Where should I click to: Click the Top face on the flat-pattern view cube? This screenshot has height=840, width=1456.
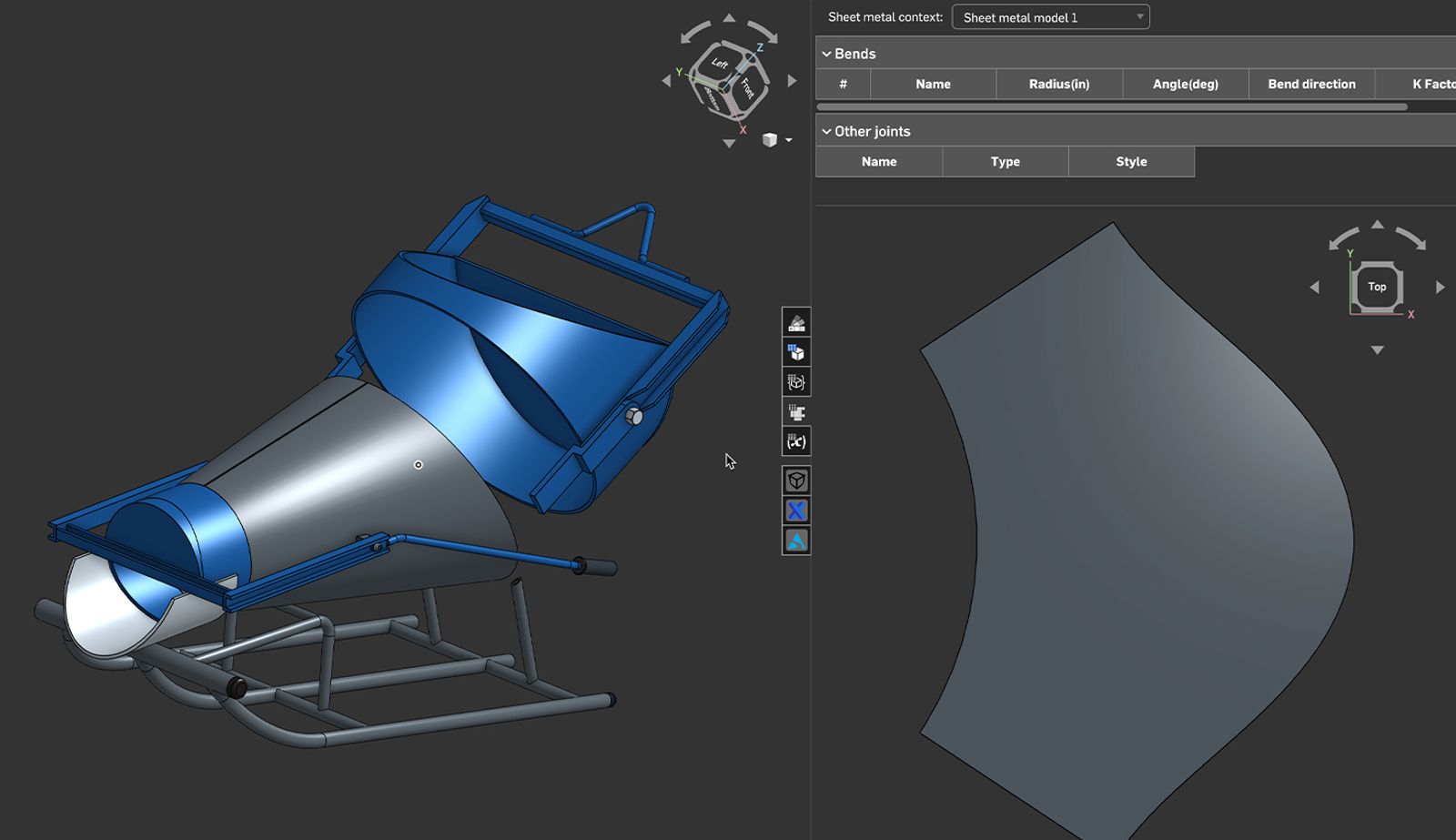[1377, 286]
